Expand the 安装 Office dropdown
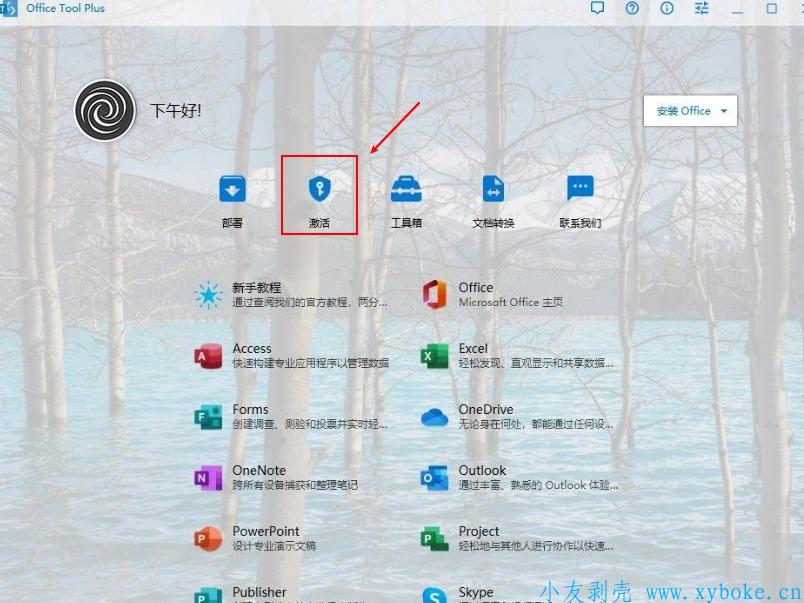This screenshot has width=804, height=603. click(691, 111)
